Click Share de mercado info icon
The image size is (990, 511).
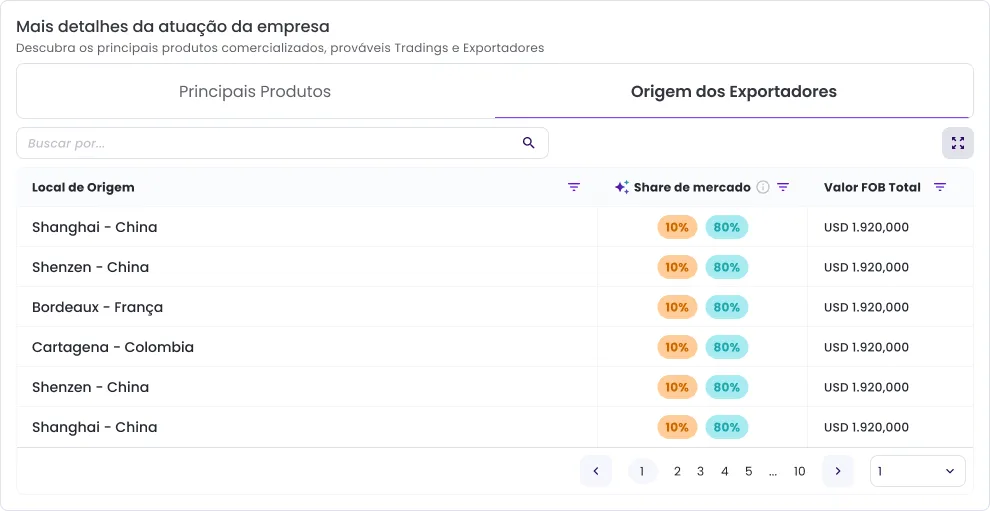point(763,187)
